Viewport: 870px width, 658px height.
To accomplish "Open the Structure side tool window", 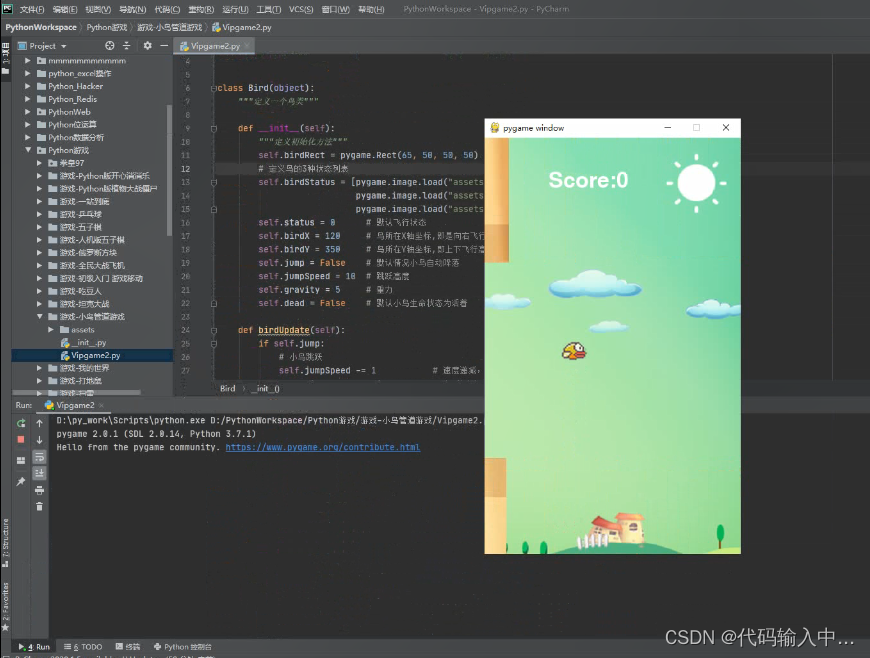I will (x=6, y=543).
